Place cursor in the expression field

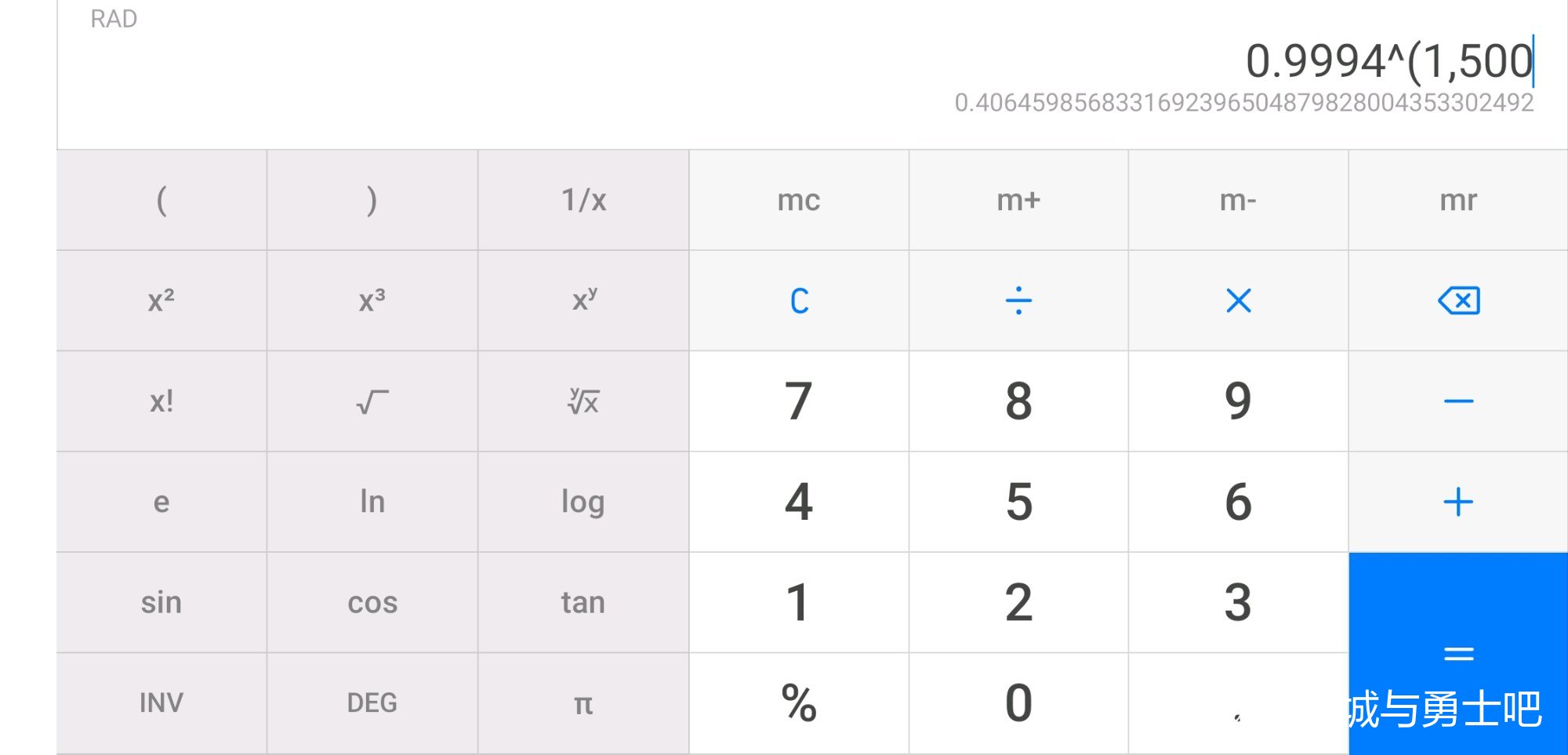[1389, 61]
